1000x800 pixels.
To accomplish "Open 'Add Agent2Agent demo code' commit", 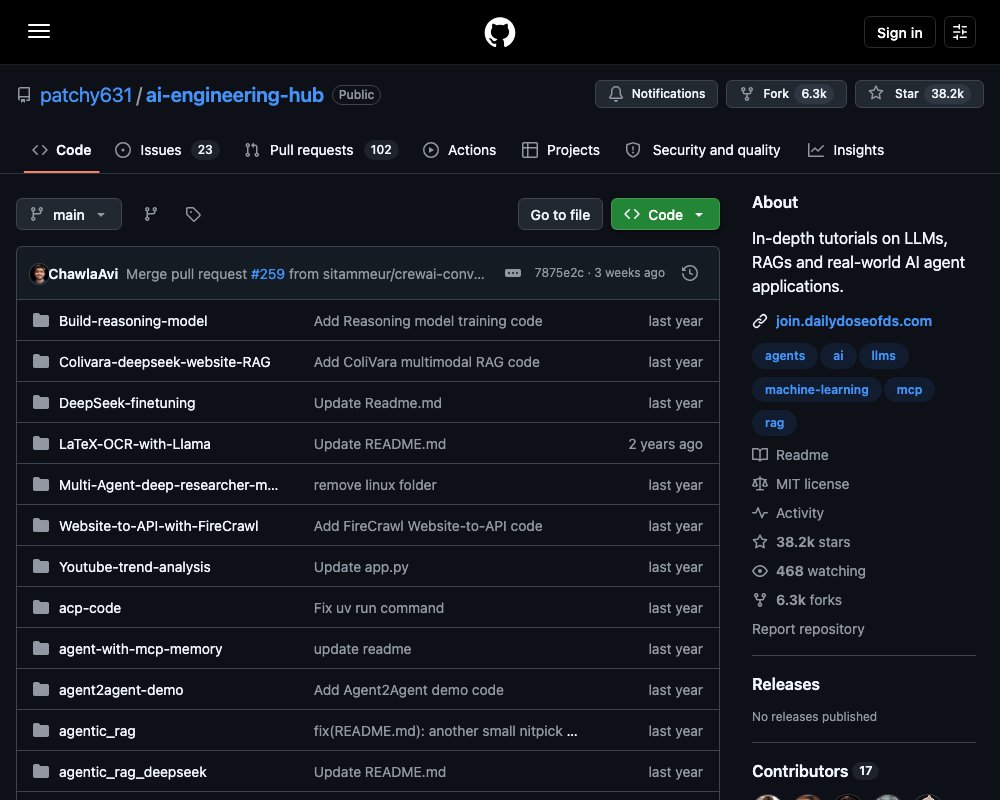I will point(409,690).
